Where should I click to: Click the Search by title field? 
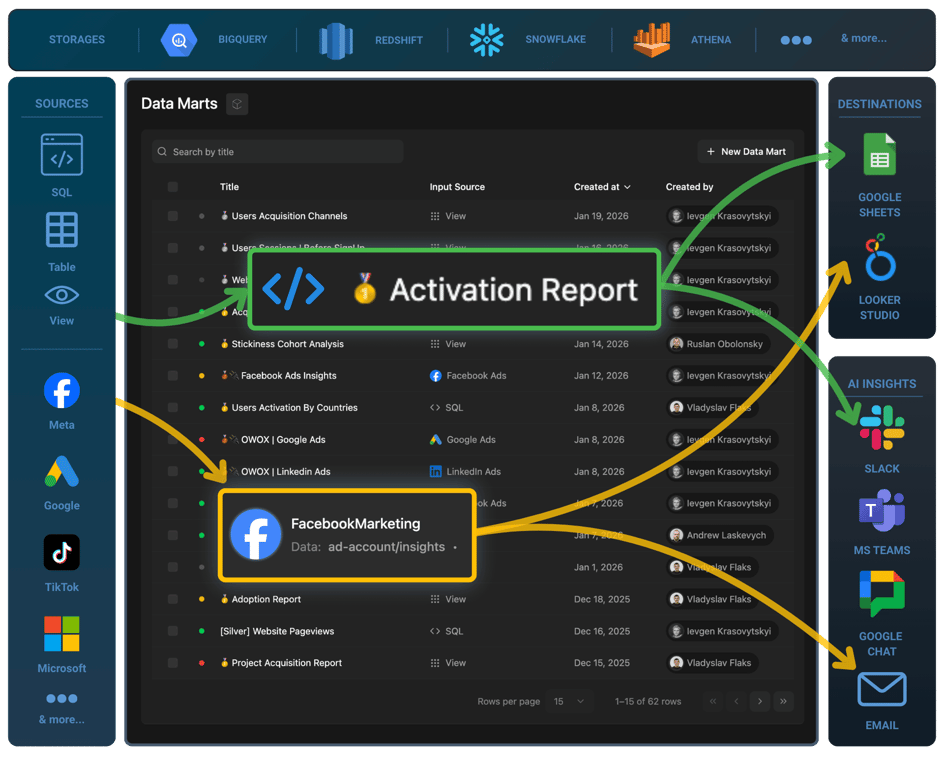[x=278, y=152]
